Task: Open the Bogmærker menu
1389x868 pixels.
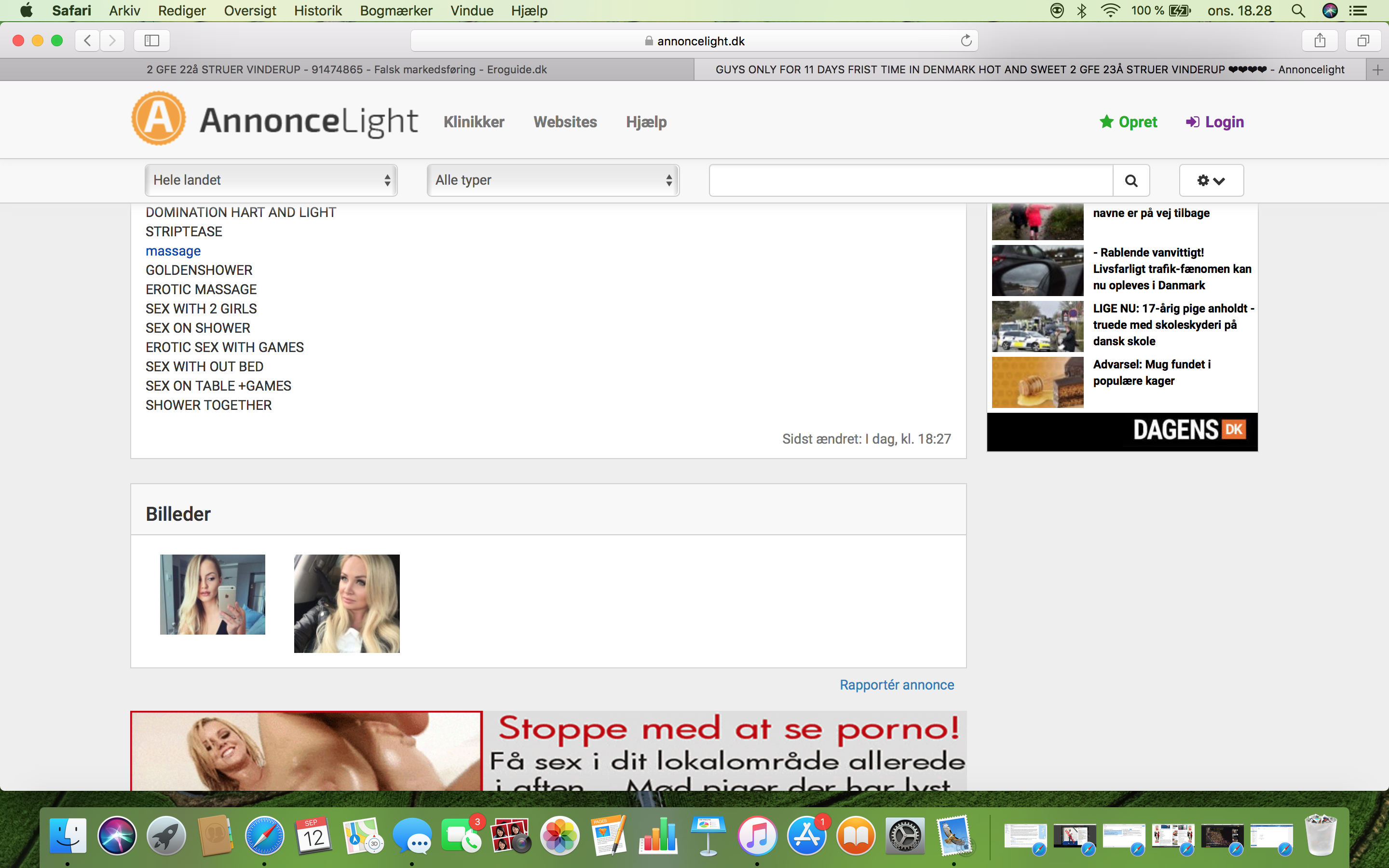Action: click(x=396, y=10)
